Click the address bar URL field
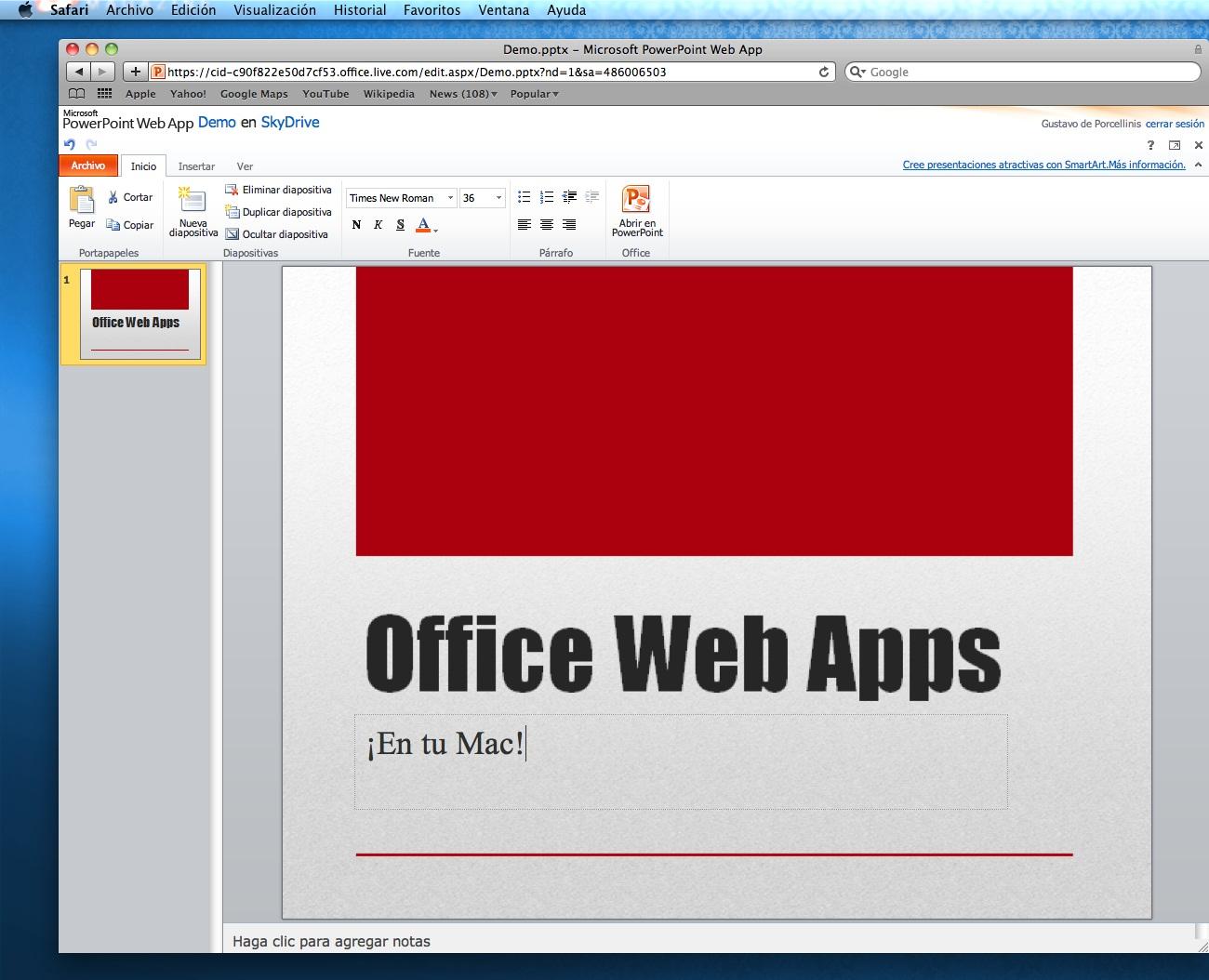 [492, 72]
